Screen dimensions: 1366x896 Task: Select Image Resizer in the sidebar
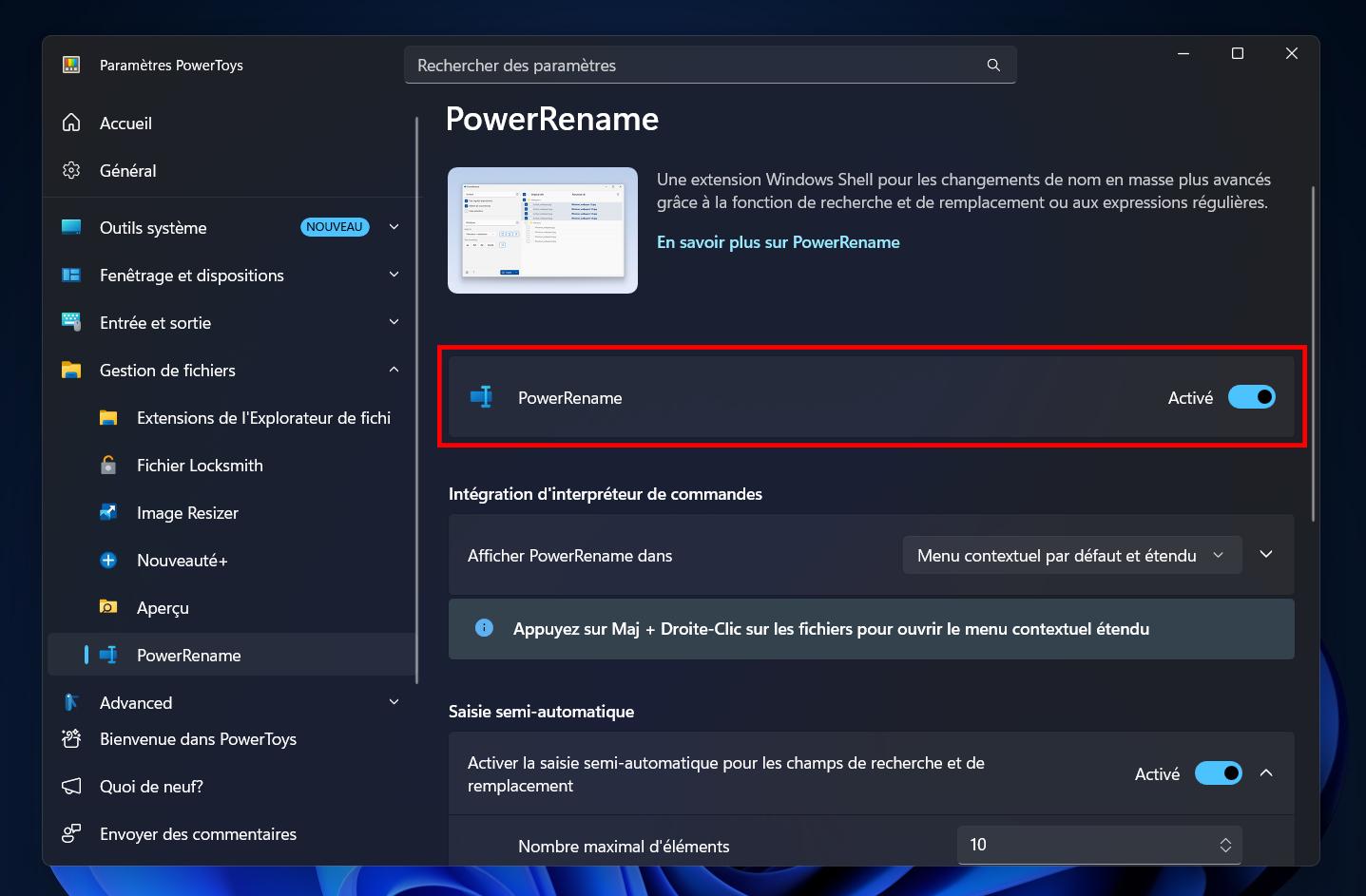coord(231,512)
